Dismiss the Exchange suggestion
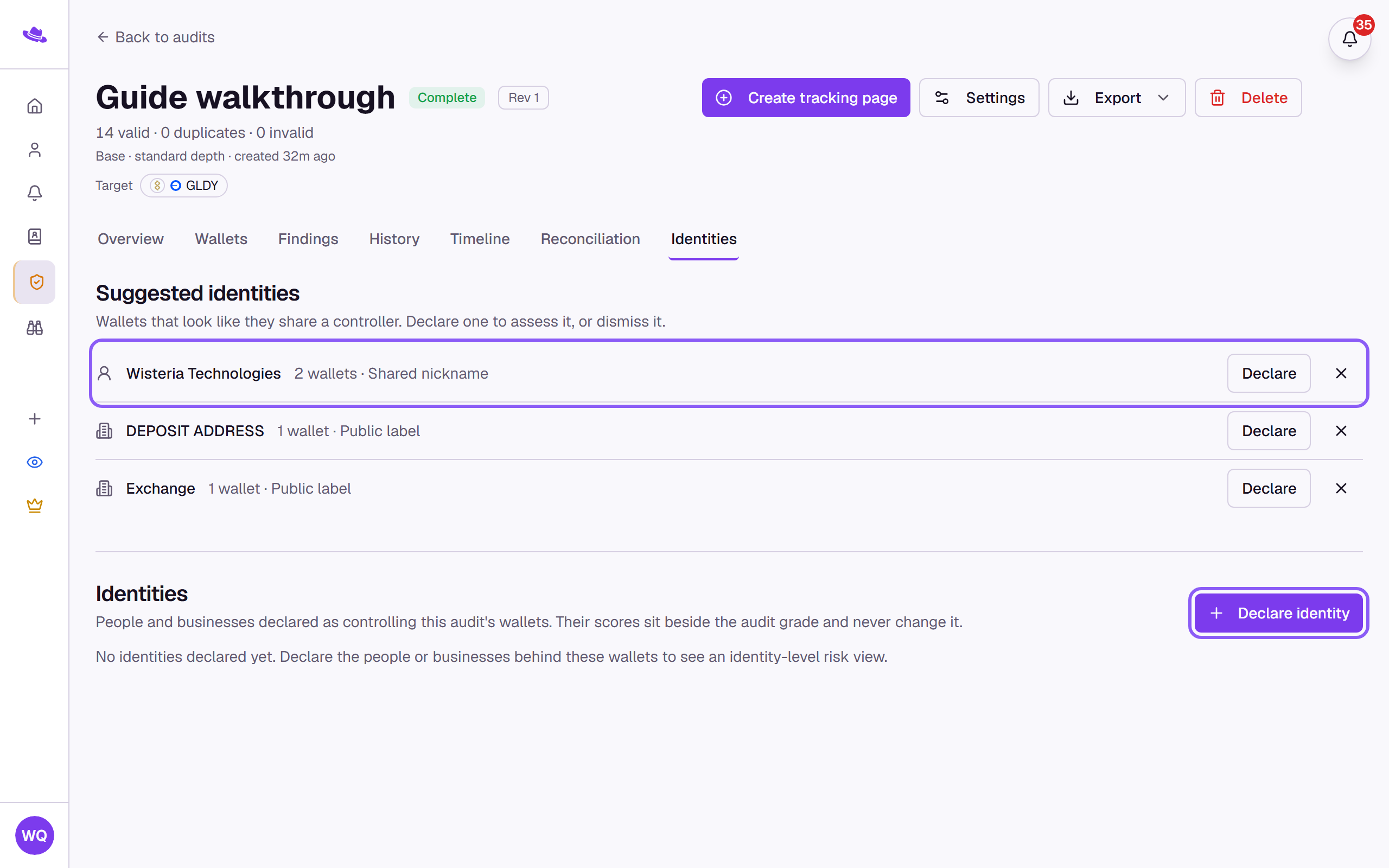This screenshot has height=868, width=1389. 1341,488
